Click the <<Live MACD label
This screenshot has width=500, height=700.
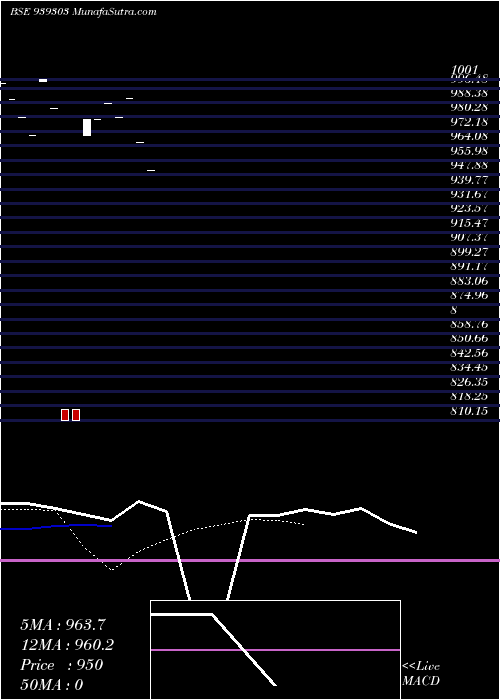pyautogui.click(x=421, y=673)
